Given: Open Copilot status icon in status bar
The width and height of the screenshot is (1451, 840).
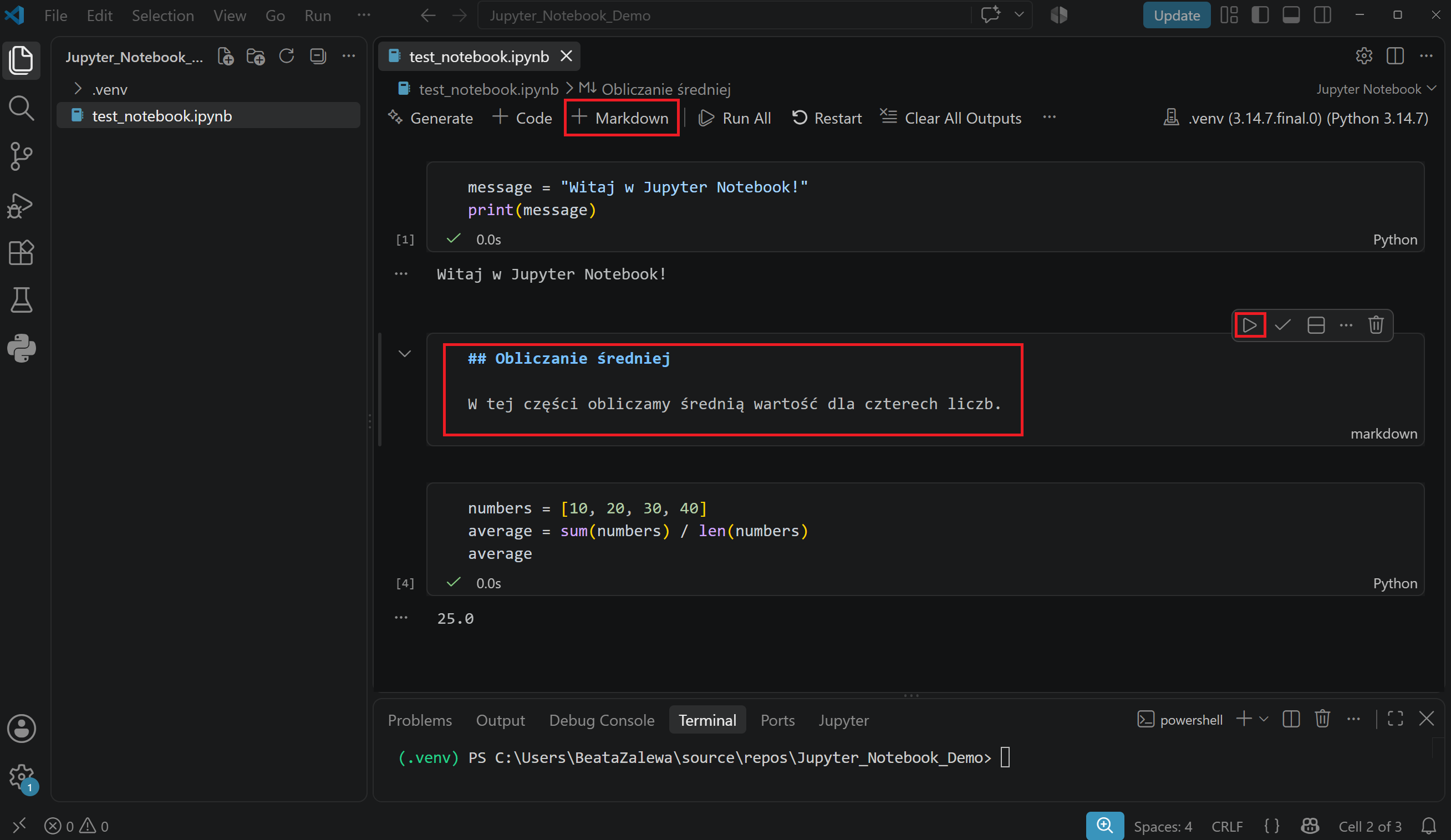Looking at the screenshot, I should (x=1310, y=826).
